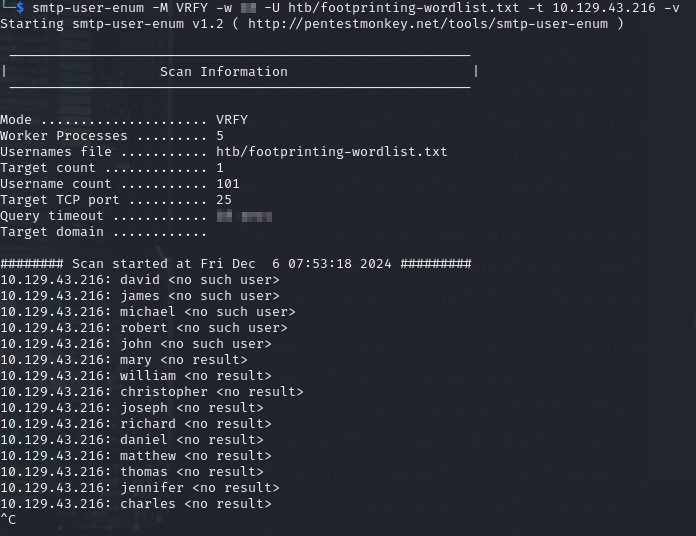
Task: Click the Username count value 101
Action: 228,184
